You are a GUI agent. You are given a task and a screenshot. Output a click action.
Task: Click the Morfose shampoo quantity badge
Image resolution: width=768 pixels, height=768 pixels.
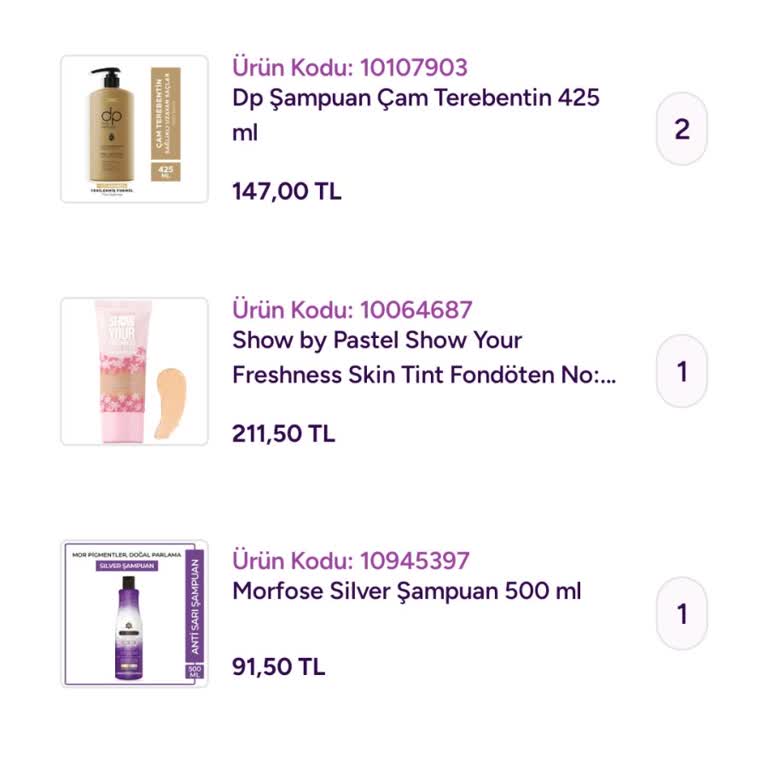tap(682, 613)
